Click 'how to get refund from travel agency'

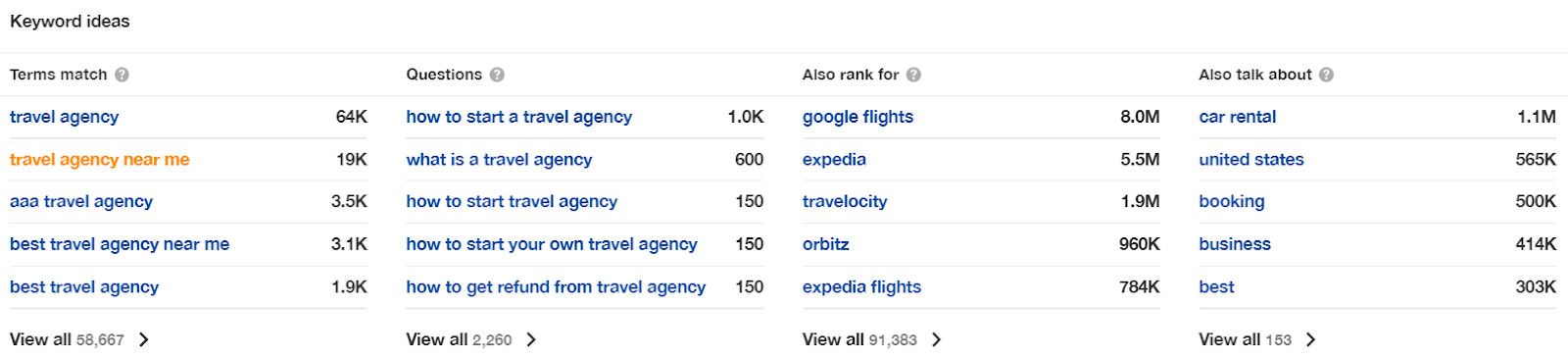[556, 286]
